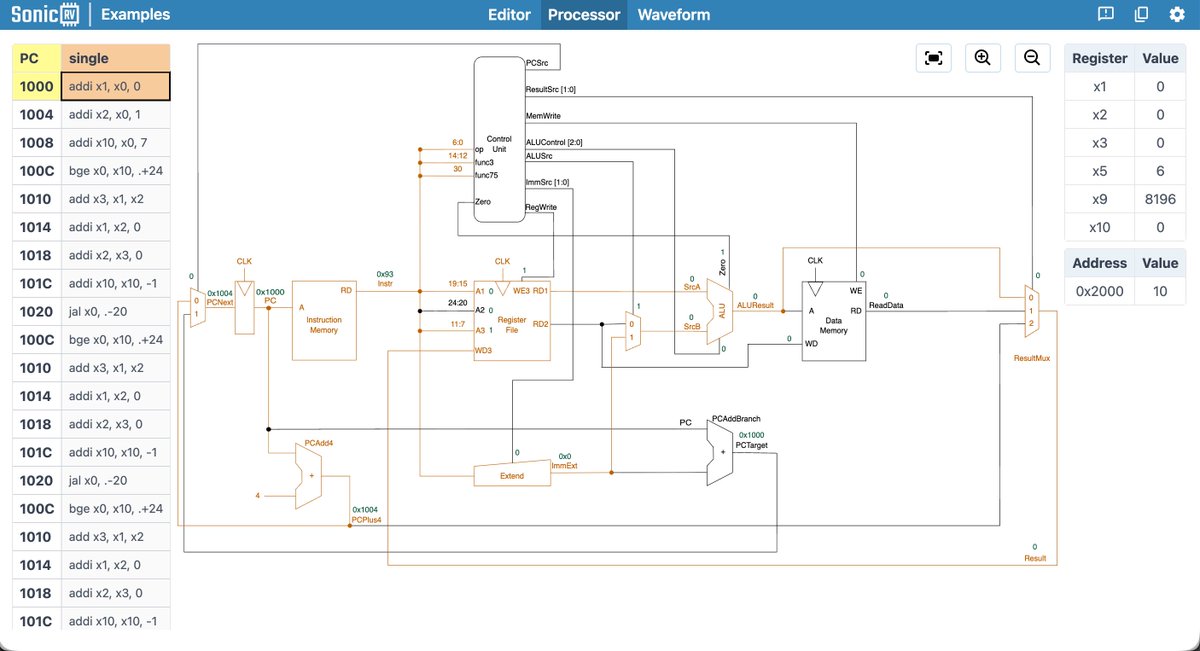The height and width of the screenshot is (651, 1200).
Task: Click the MemWrite signal label
Action: pyautogui.click(x=541, y=116)
